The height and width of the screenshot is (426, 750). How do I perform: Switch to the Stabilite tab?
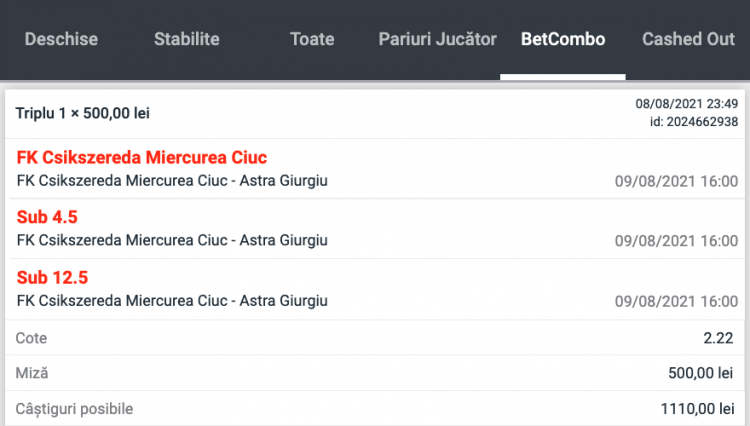click(x=187, y=40)
